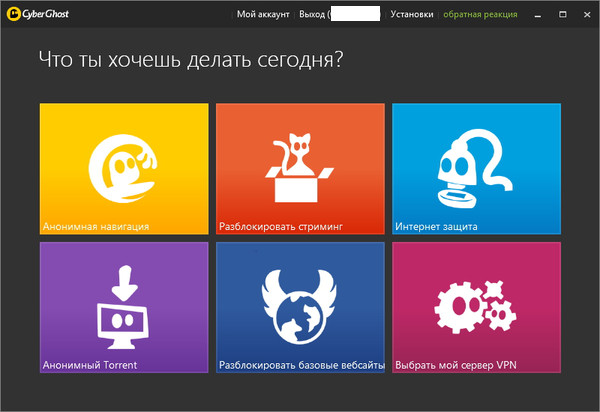The image size is (600, 412).
Task: Click the ghost icon for anonymous browsing
Action: click(x=123, y=169)
